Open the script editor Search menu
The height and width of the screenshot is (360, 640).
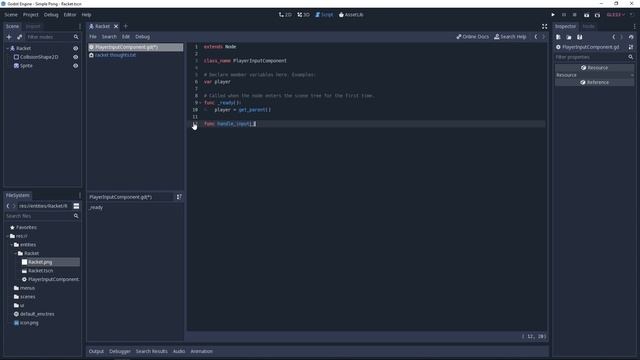pyautogui.click(x=109, y=37)
